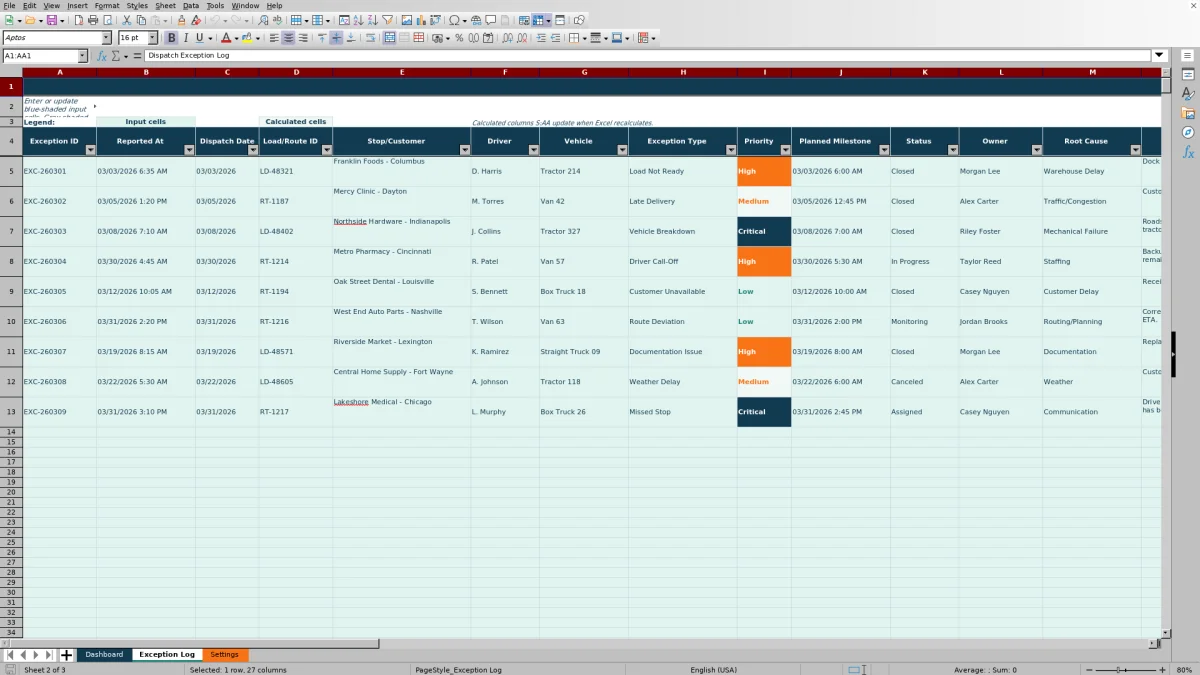Image resolution: width=1200 pixels, height=675 pixels.
Task: Switch to the Dashboard sheet tab
Action: (x=104, y=655)
